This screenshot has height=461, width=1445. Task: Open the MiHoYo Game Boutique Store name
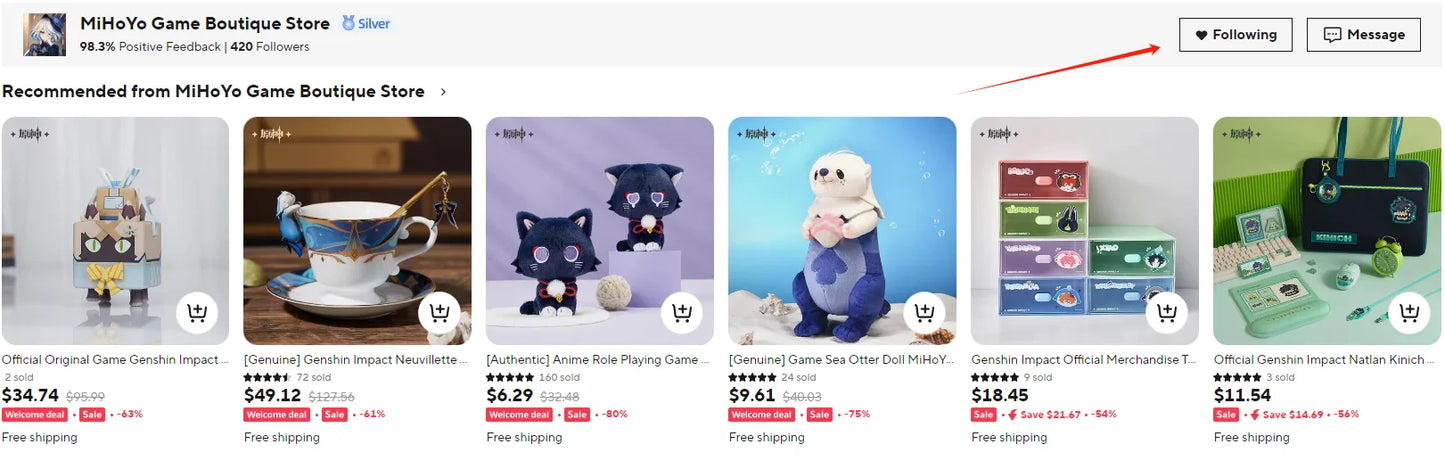(205, 23)
